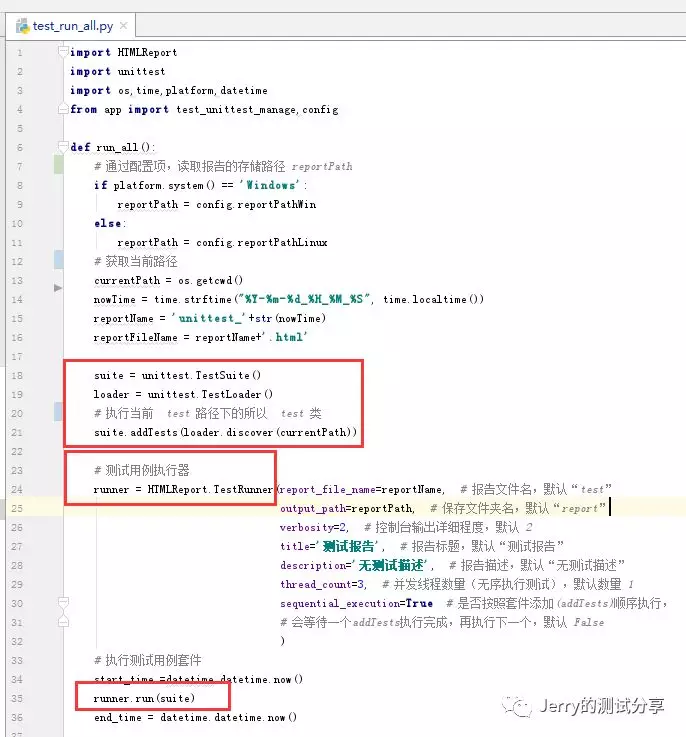The image size is (686, 737).
Task: Click 'def run_all():' definition
Action: (x=112, y=147)
